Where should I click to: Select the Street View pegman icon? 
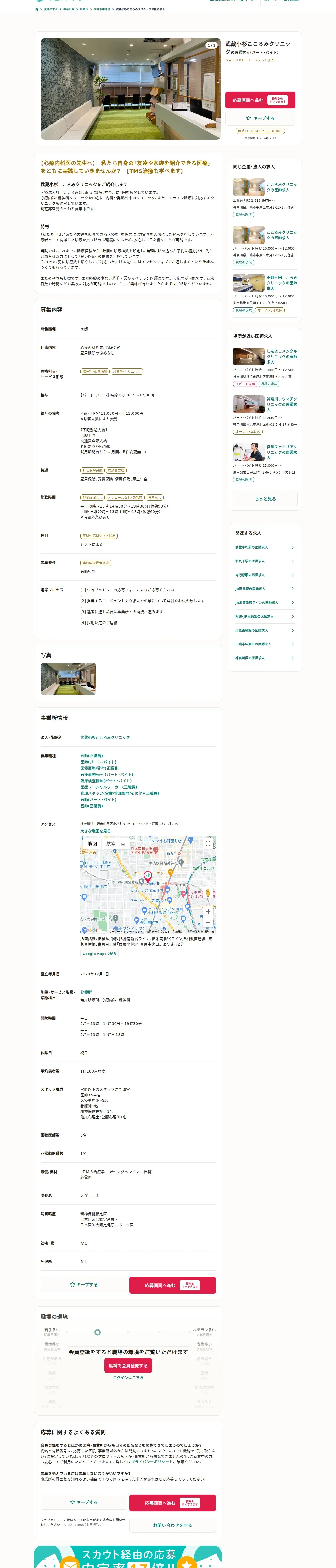tap(208, 893)
